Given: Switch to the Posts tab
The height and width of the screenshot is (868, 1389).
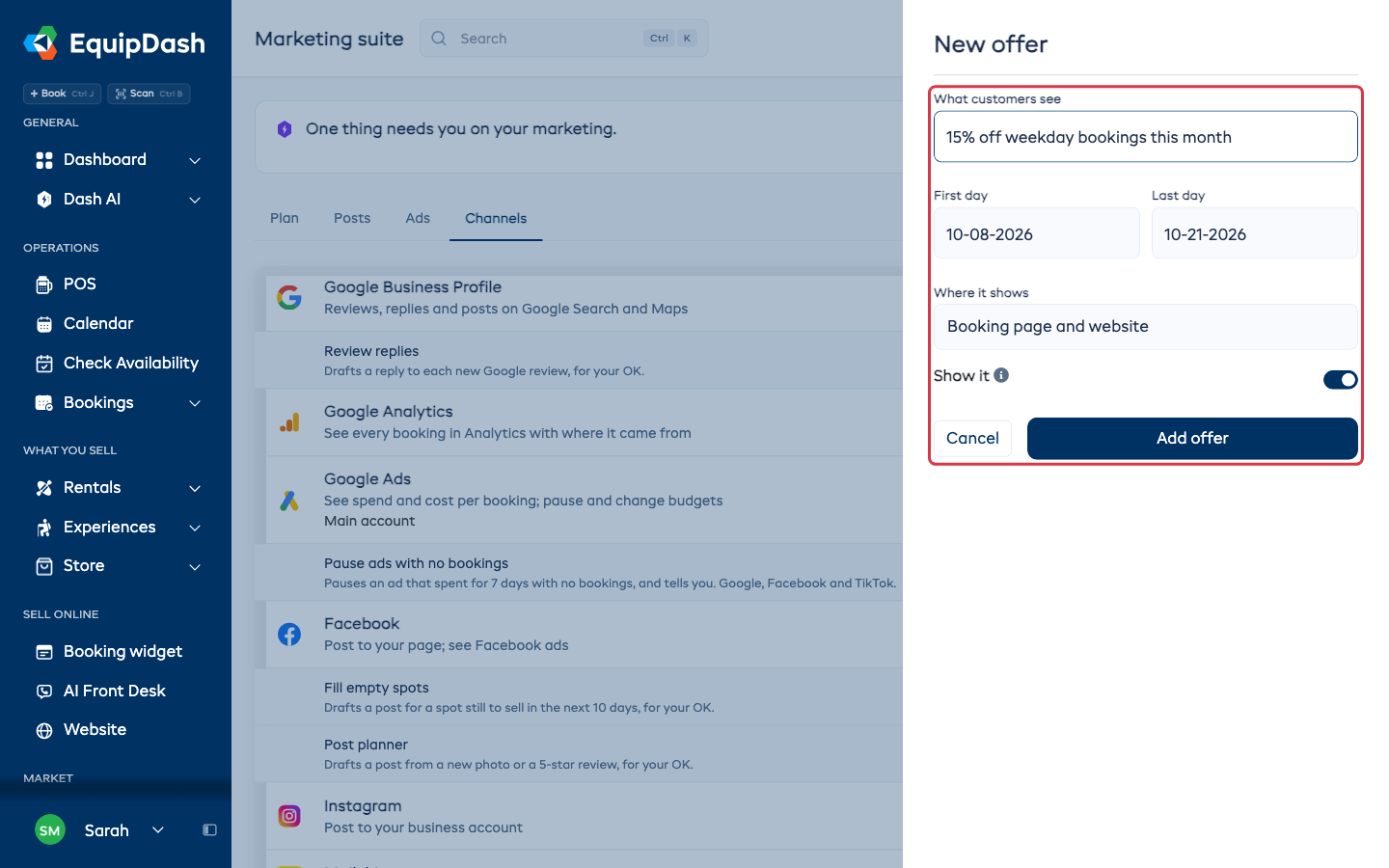Looking at the screenshot, I should coord(352,218).
